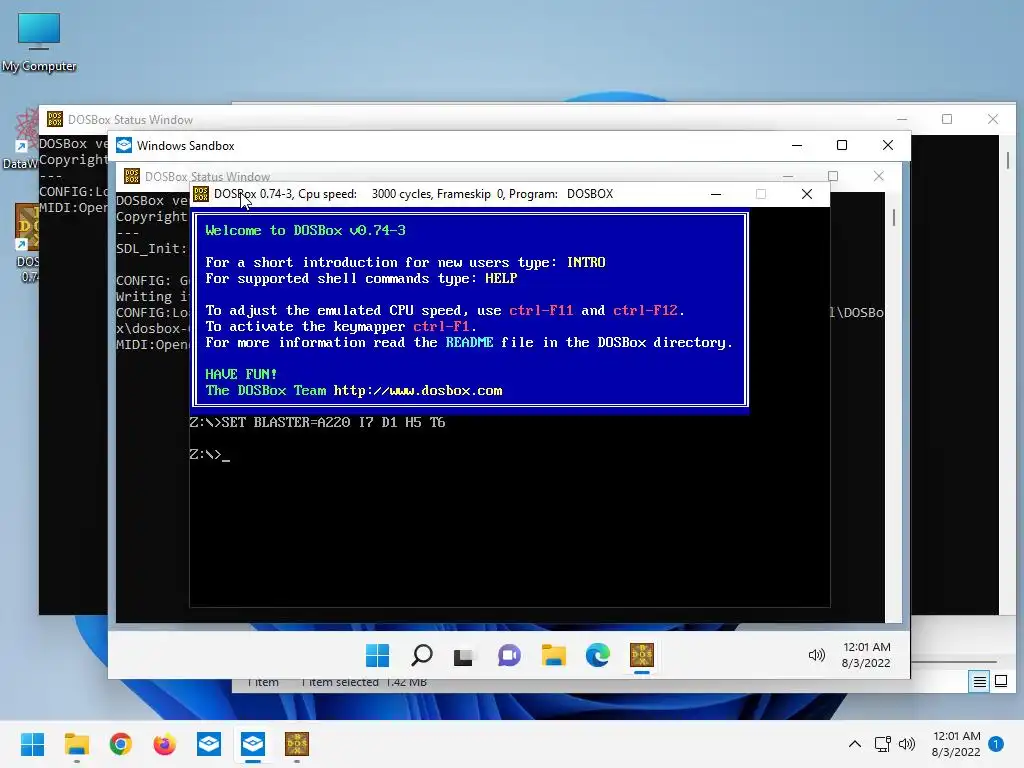Click the '1 item selected 1.42 MB' status text
Image resolution: width=1024 pixels, height=768 pixels.
(x=364, y=682)
